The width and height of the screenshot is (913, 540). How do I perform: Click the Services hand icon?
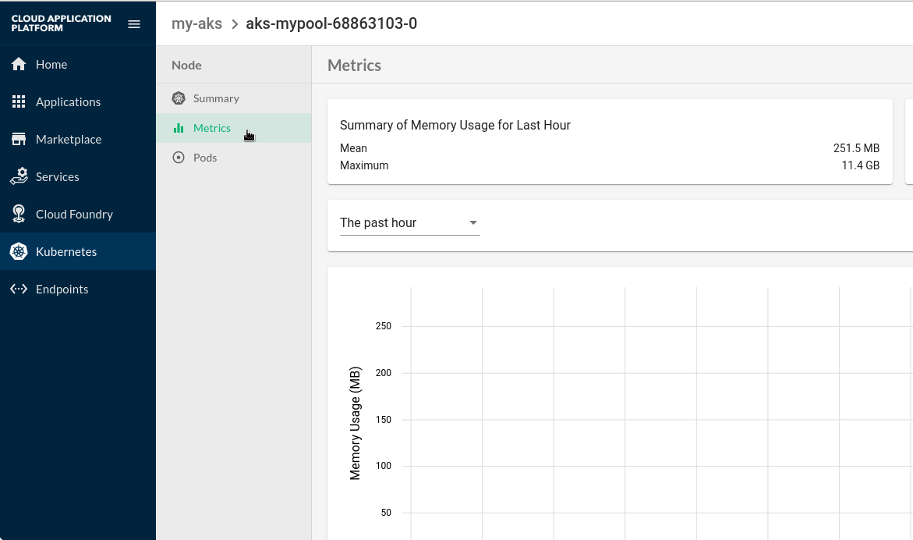point(18,177)
